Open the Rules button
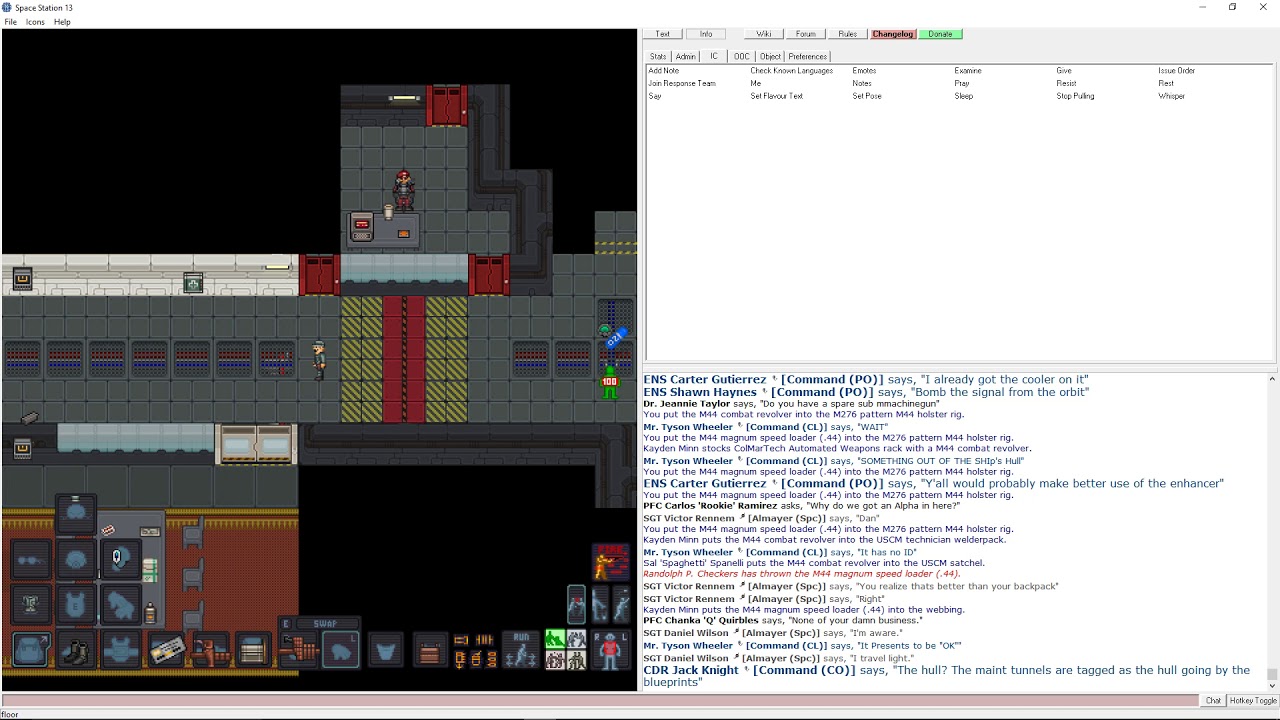The height and width of the screenshot is (720, 1280). point(848,34)
